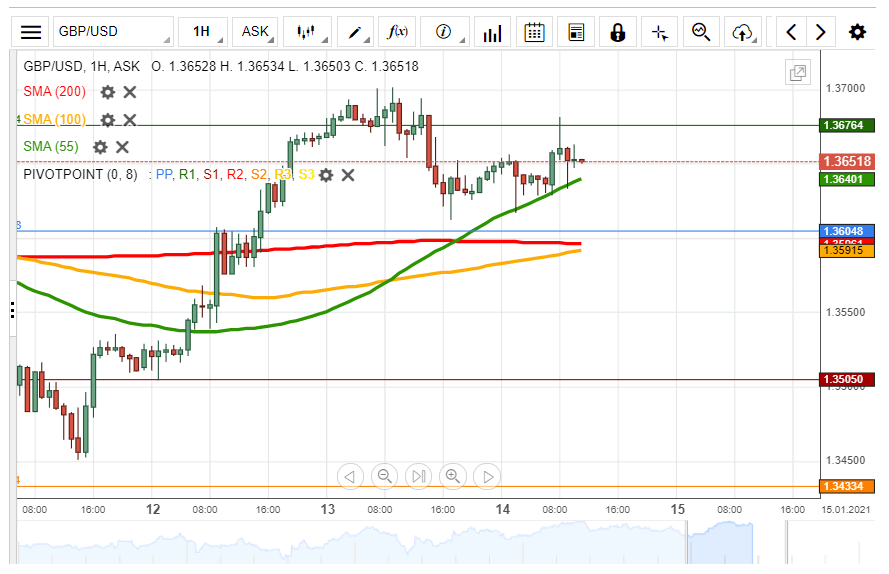Shift chart back with left chevron
The height and width of the screenshot is (574, 889).
[x=791, y=32]
